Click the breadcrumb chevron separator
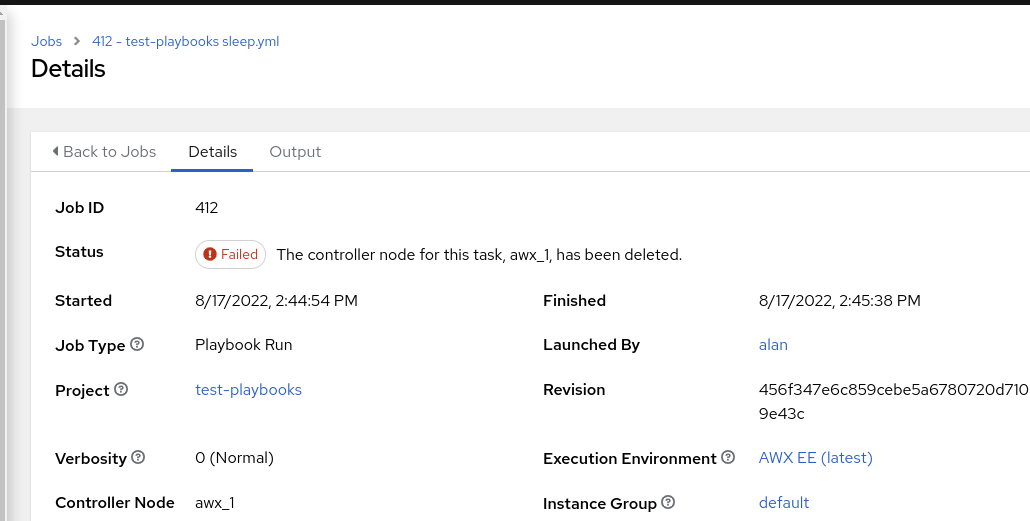The height and width of the screenshot is (521, 1030). [78, 41]
